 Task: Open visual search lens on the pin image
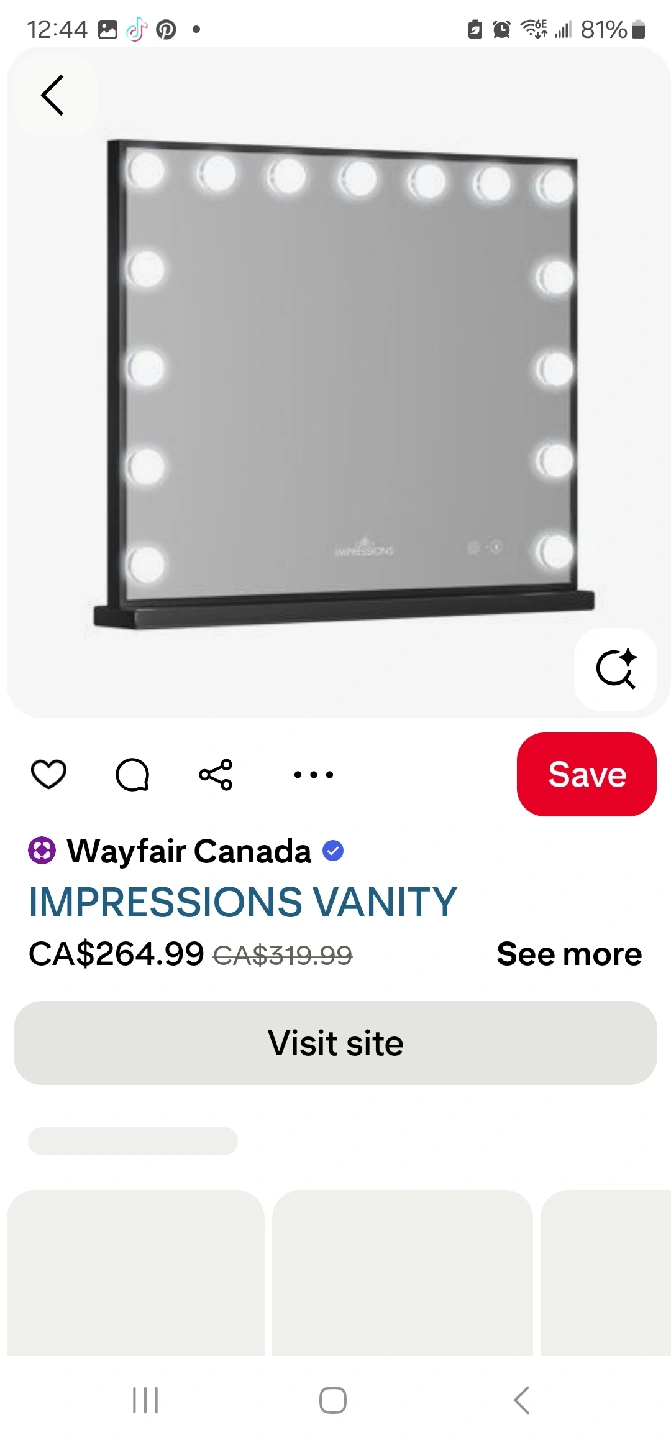[615, 669]
